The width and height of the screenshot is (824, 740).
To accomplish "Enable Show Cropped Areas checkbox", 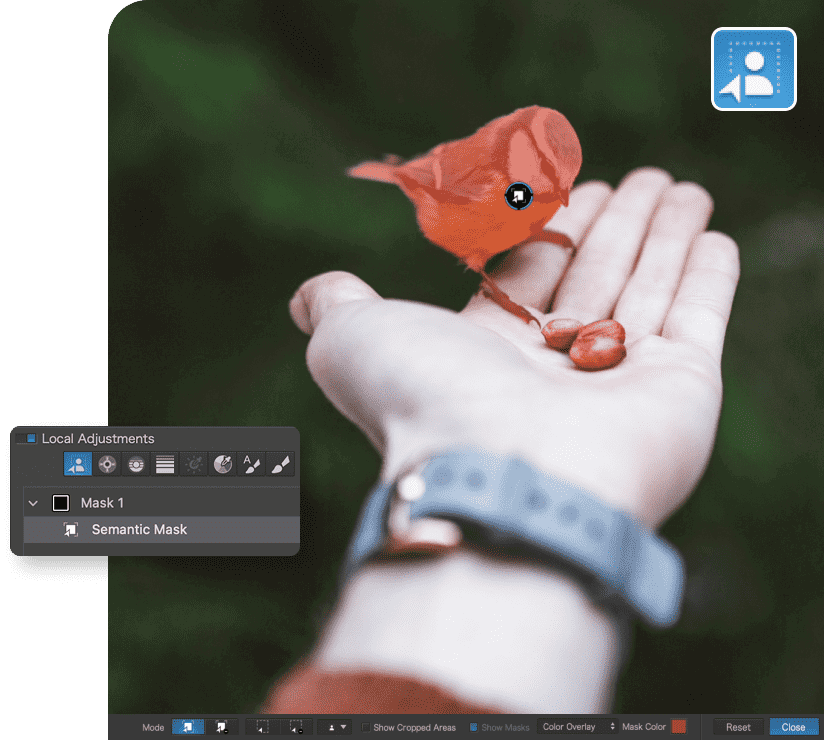I will pos(366,727).
